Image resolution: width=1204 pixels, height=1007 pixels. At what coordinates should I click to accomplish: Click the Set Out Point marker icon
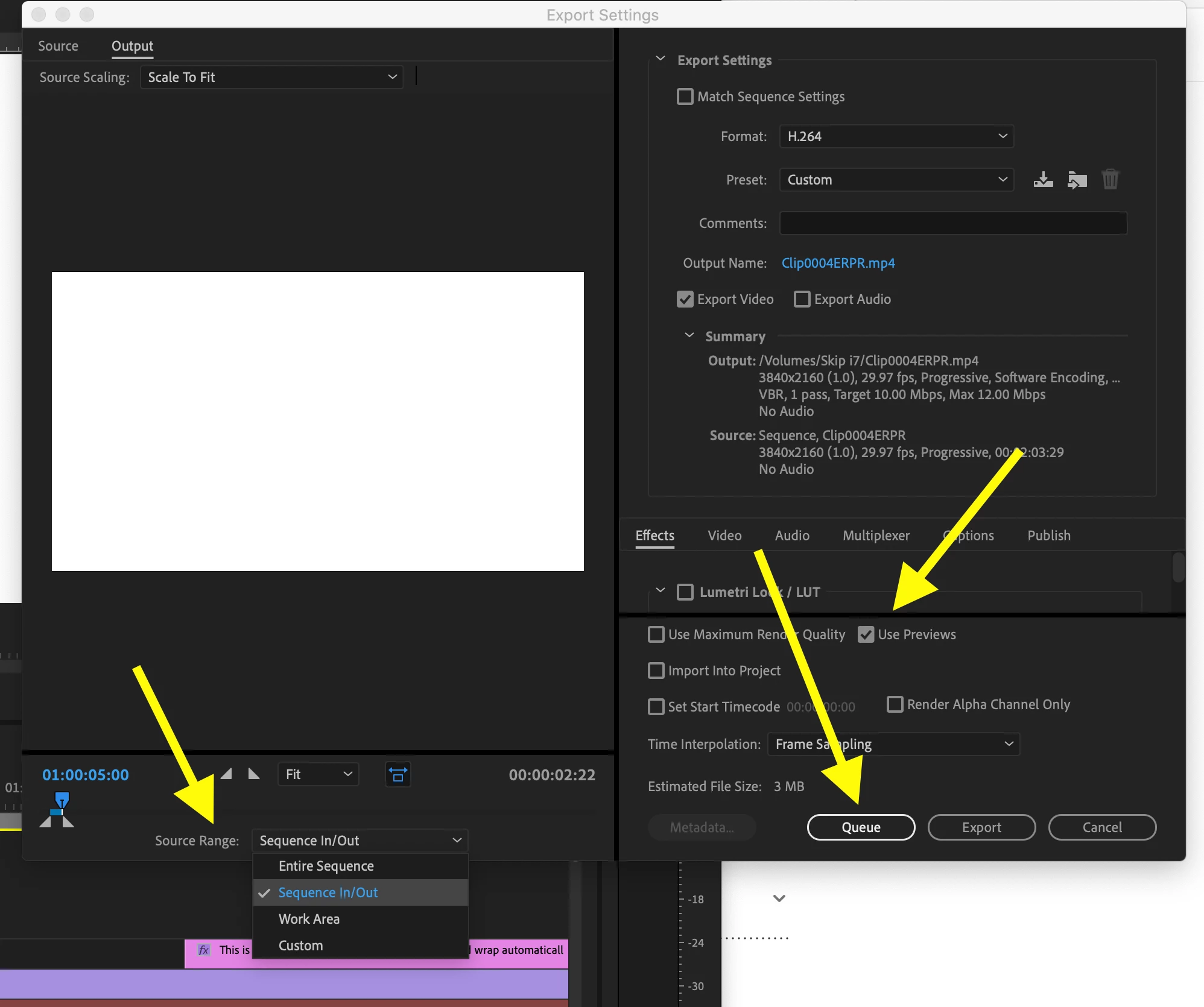pyautogui.click(x=254, y=774)
